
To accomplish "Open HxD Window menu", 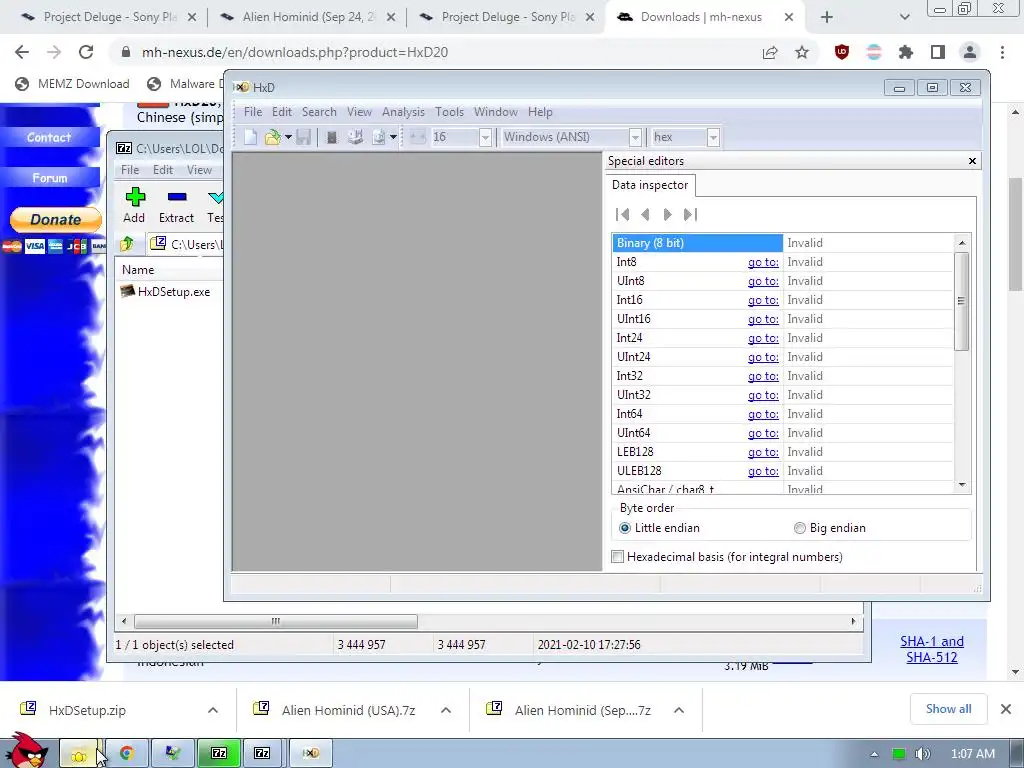I will point(496,112).
